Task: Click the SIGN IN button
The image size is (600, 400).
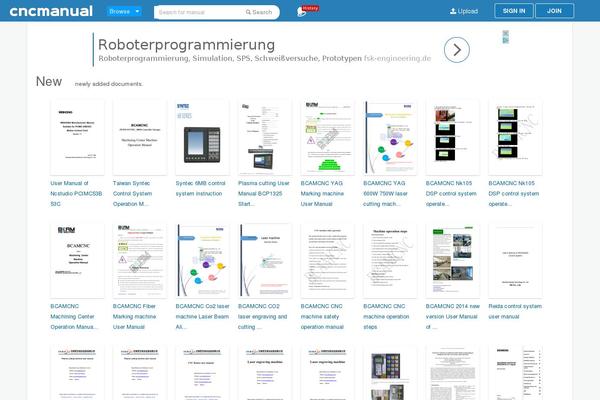Action: tap(514, 11)
